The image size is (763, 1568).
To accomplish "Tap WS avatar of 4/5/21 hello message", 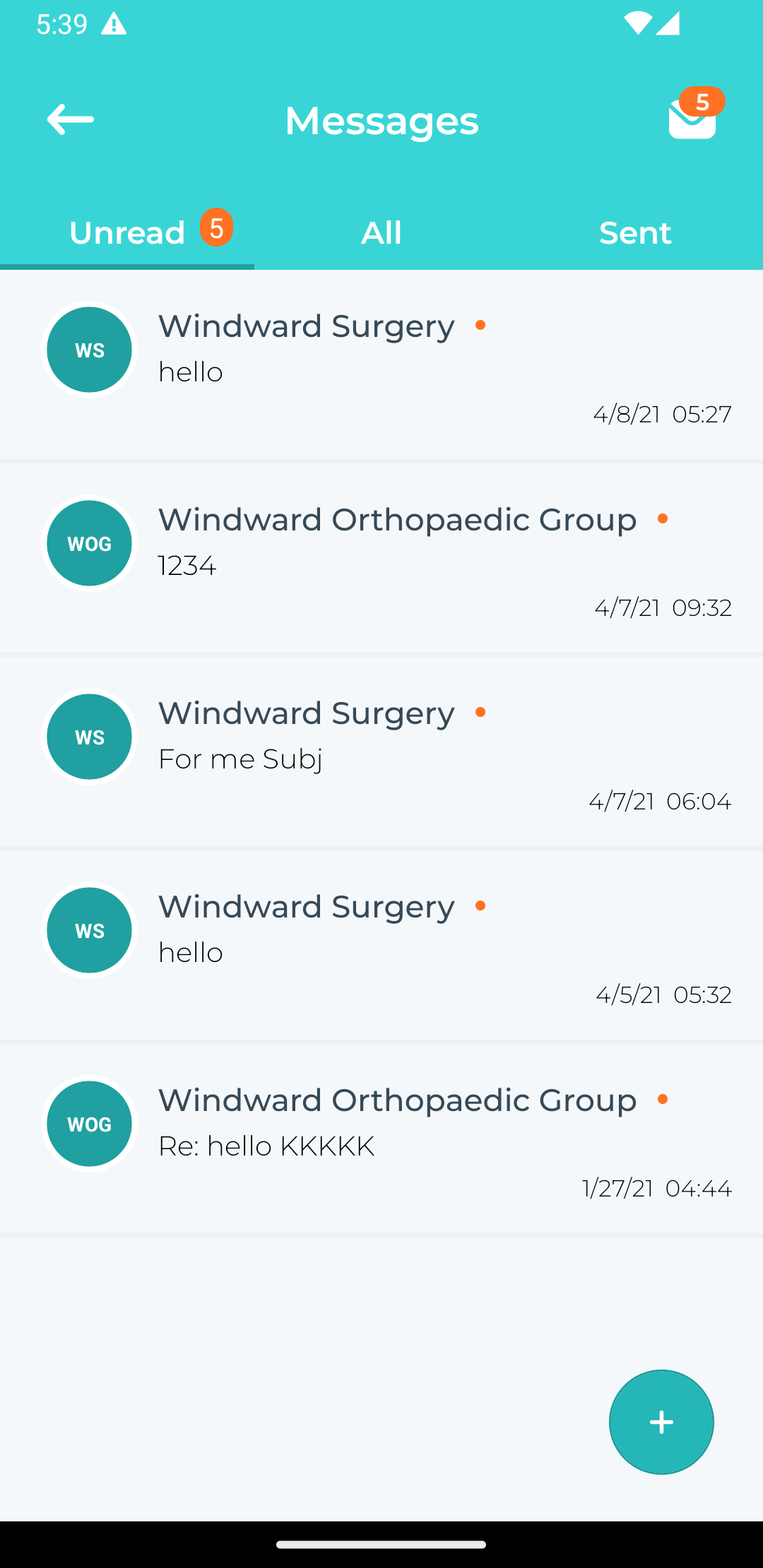I will point(89,930).
